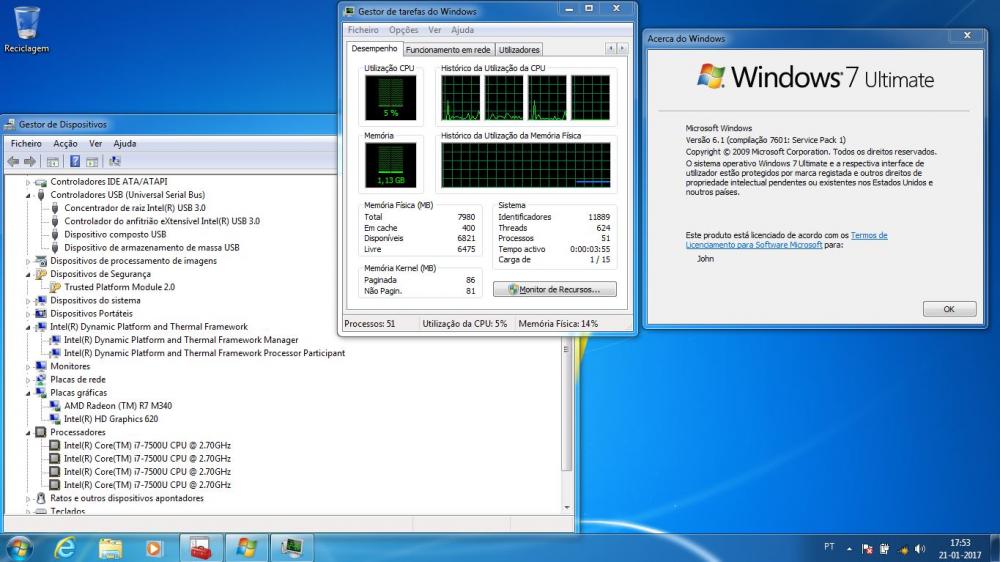Open File Explorer folder icon on taskbar

click(x=110, y=547)
